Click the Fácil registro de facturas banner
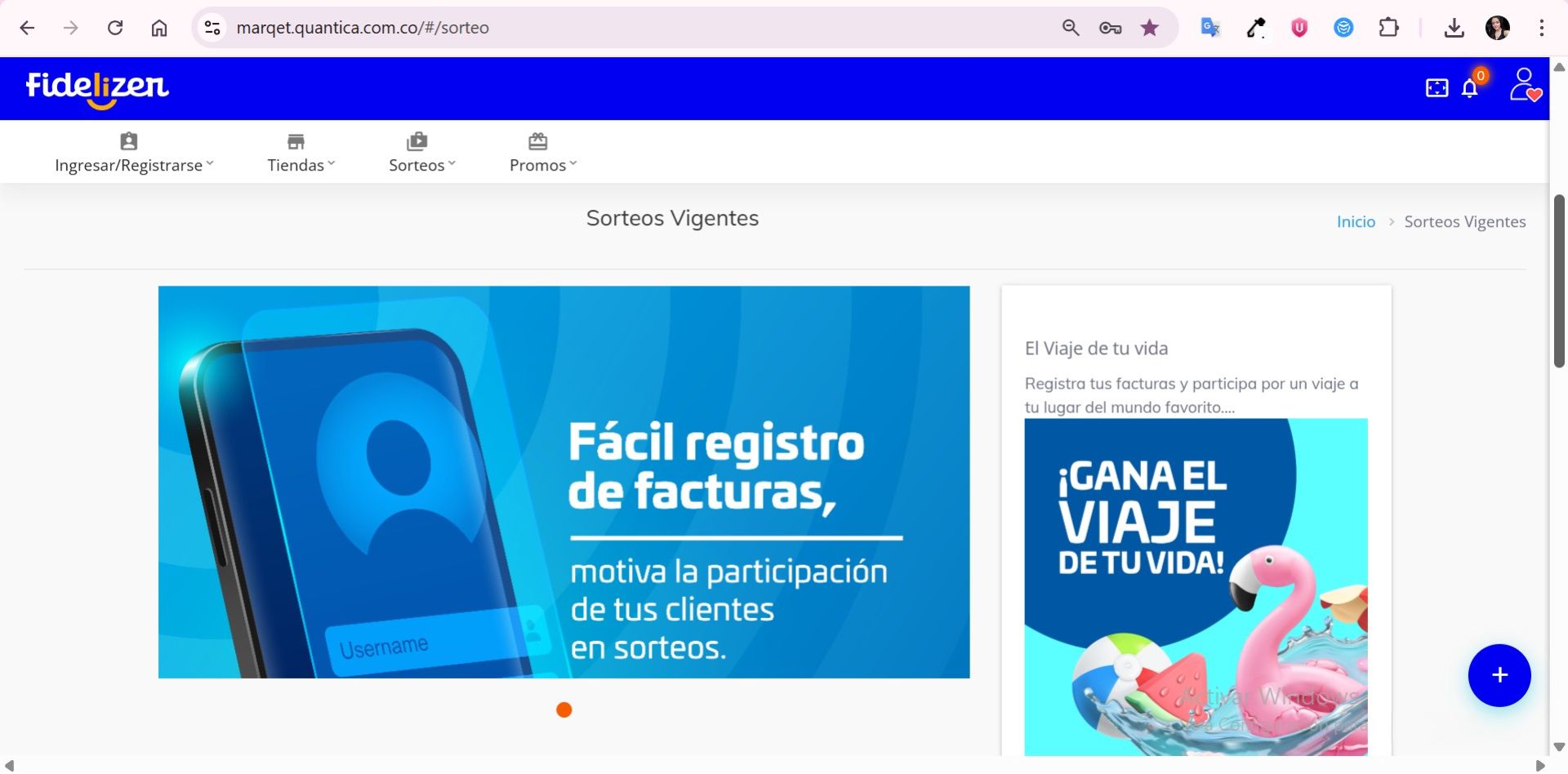The image size is (1568, 774). pyautogui.click(x=563, y=482)
